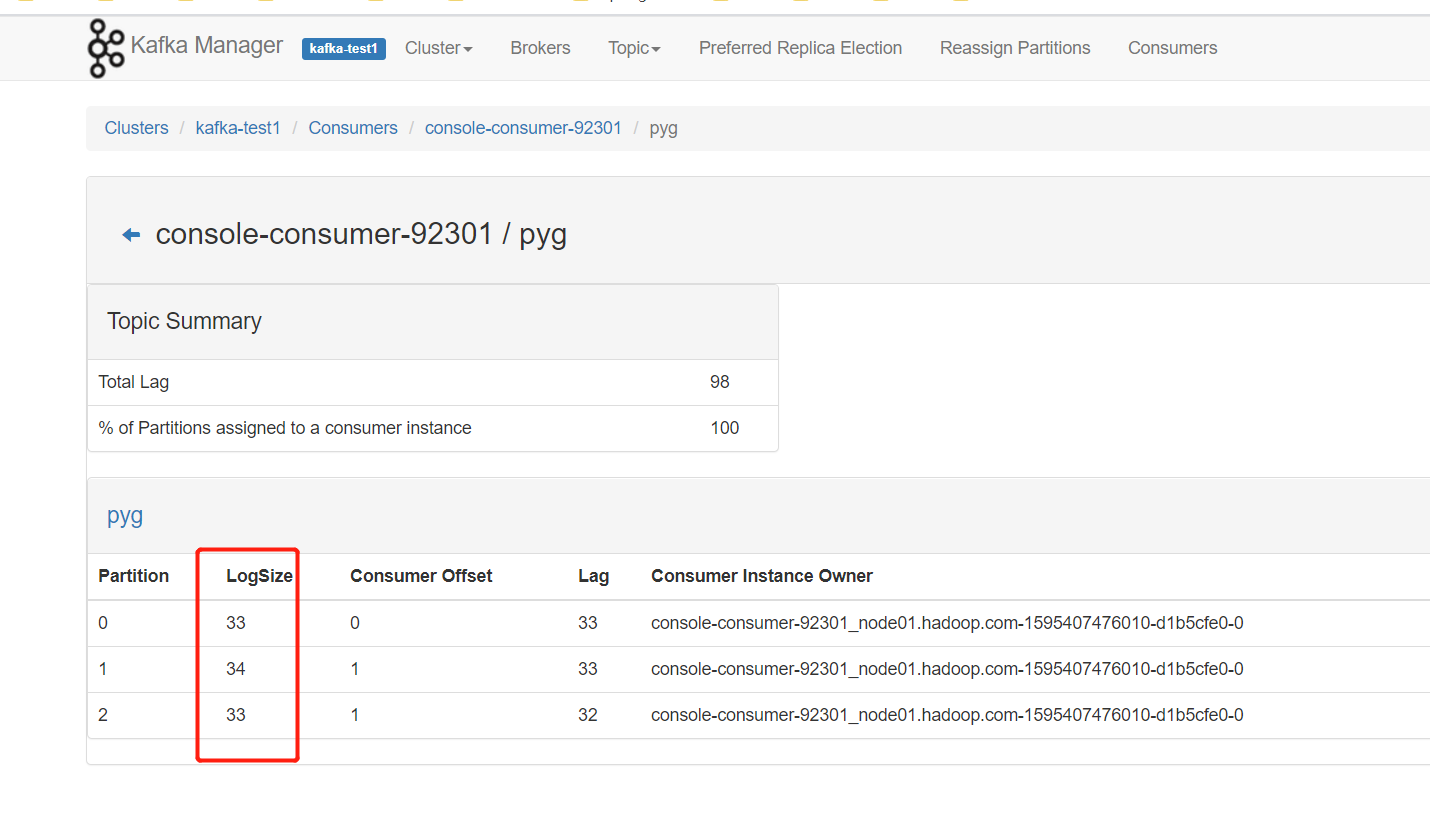Screen dimensions: 1430x826
Task: Open kafka-test1 breadcrumb link
Action: [238, 128]
